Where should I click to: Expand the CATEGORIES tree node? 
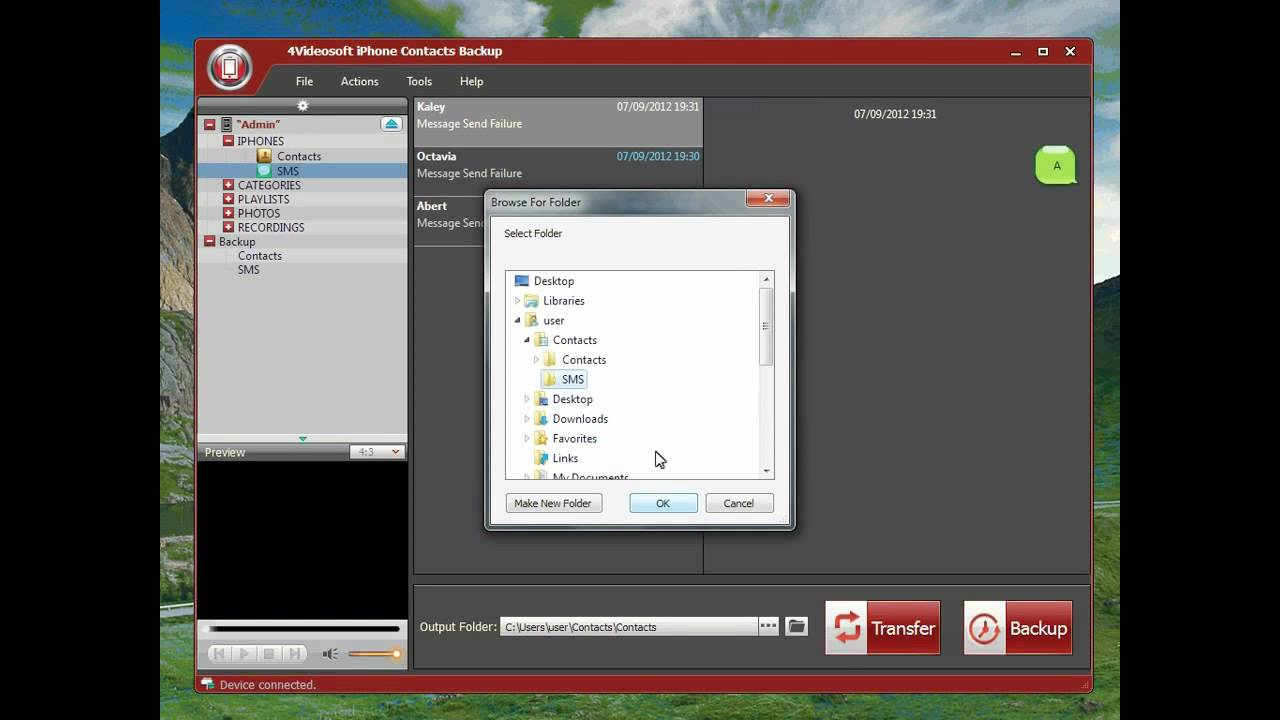[228, 185]
